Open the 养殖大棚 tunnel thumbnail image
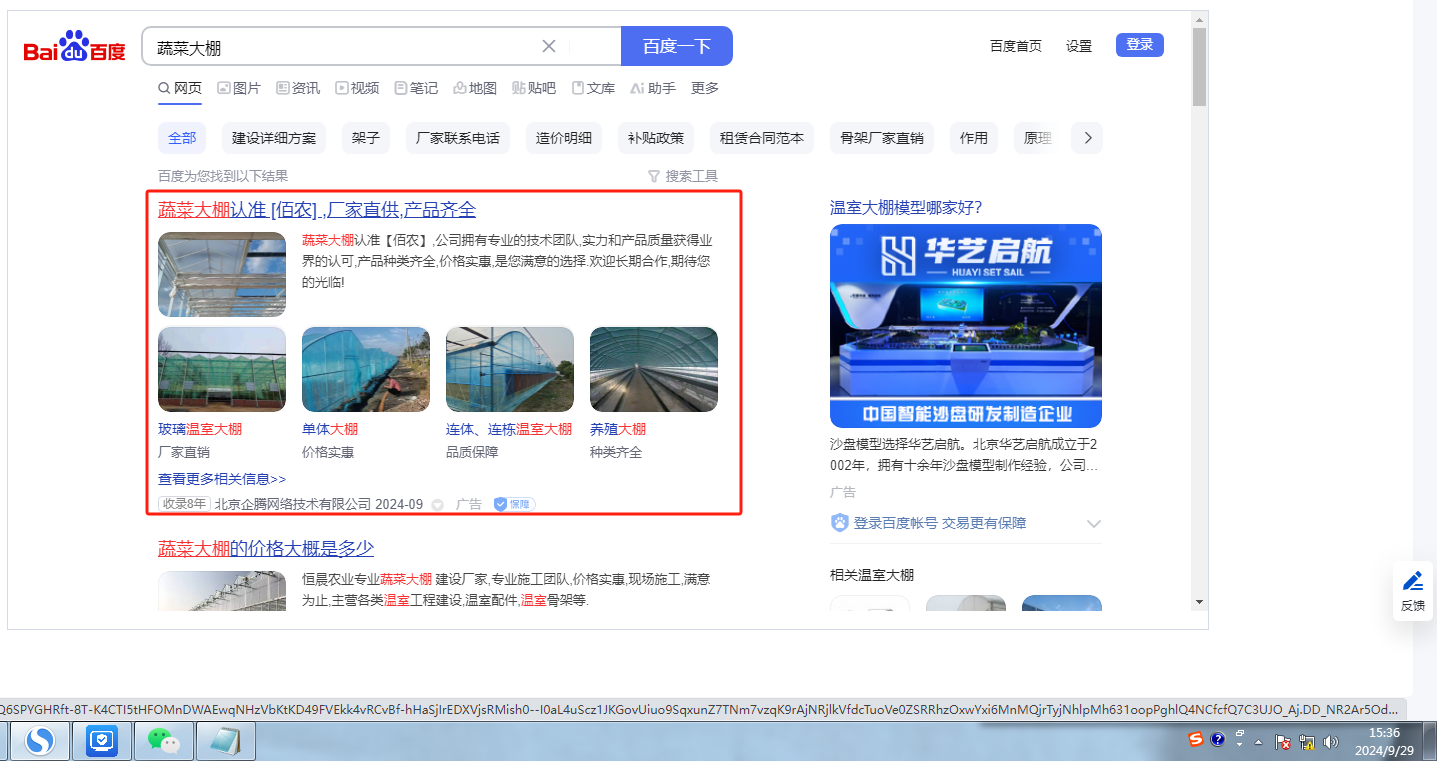This screenshot has width=1437, height=761. [x=654, y=369]
